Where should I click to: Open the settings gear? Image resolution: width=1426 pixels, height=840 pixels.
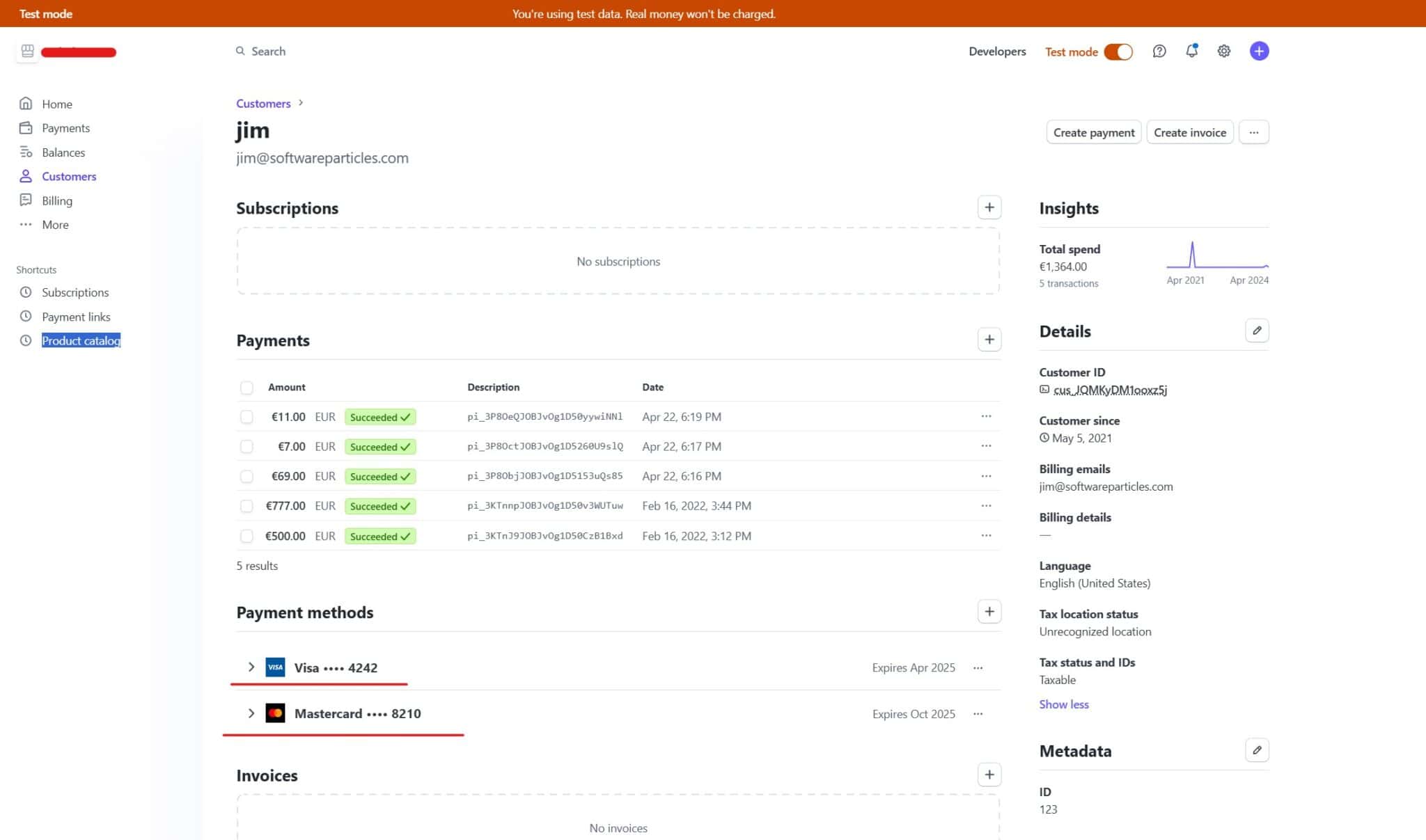pyautogui.click(x=1223, y=51)
